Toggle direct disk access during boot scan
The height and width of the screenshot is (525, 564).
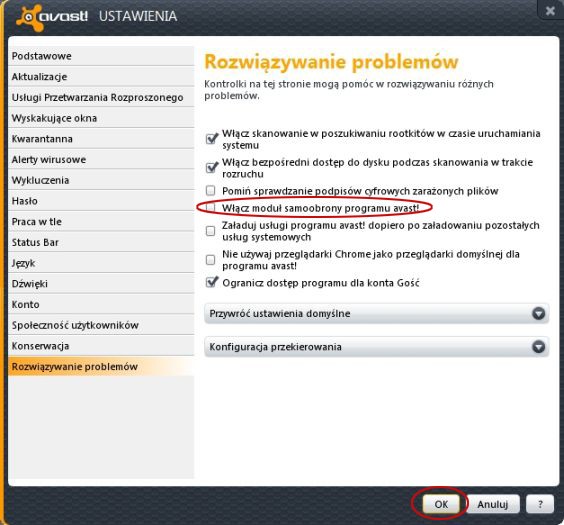point(211,167)
